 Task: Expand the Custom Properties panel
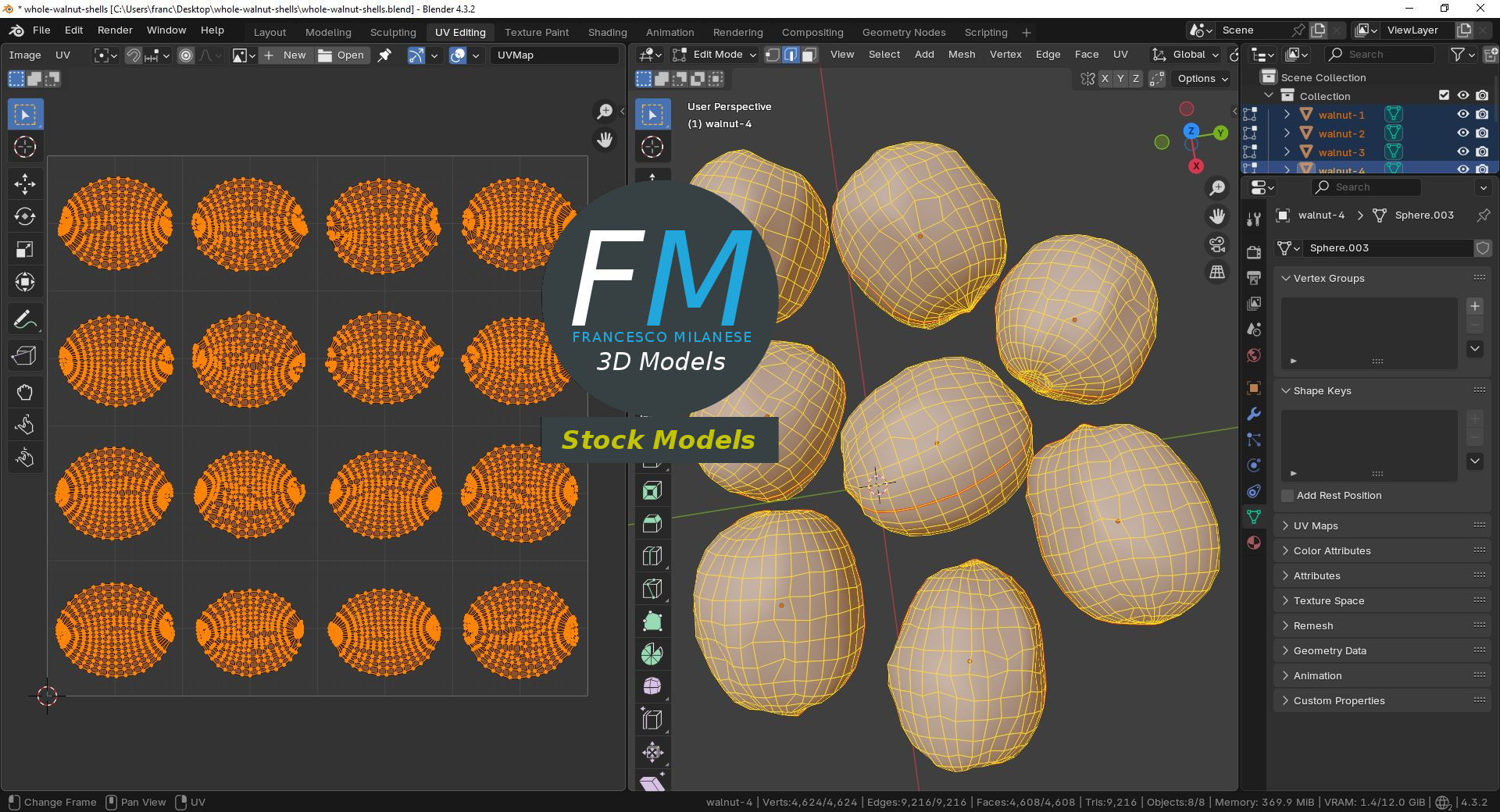click(x=1382, y=701)
